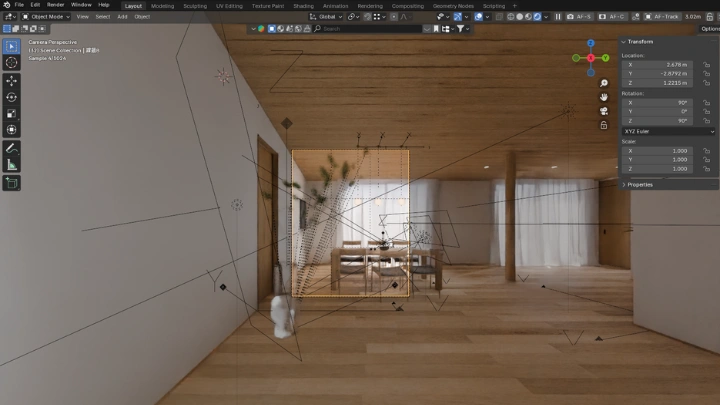Click the green Y axis gizmo

pyautogui.click(x=605, y=58)
